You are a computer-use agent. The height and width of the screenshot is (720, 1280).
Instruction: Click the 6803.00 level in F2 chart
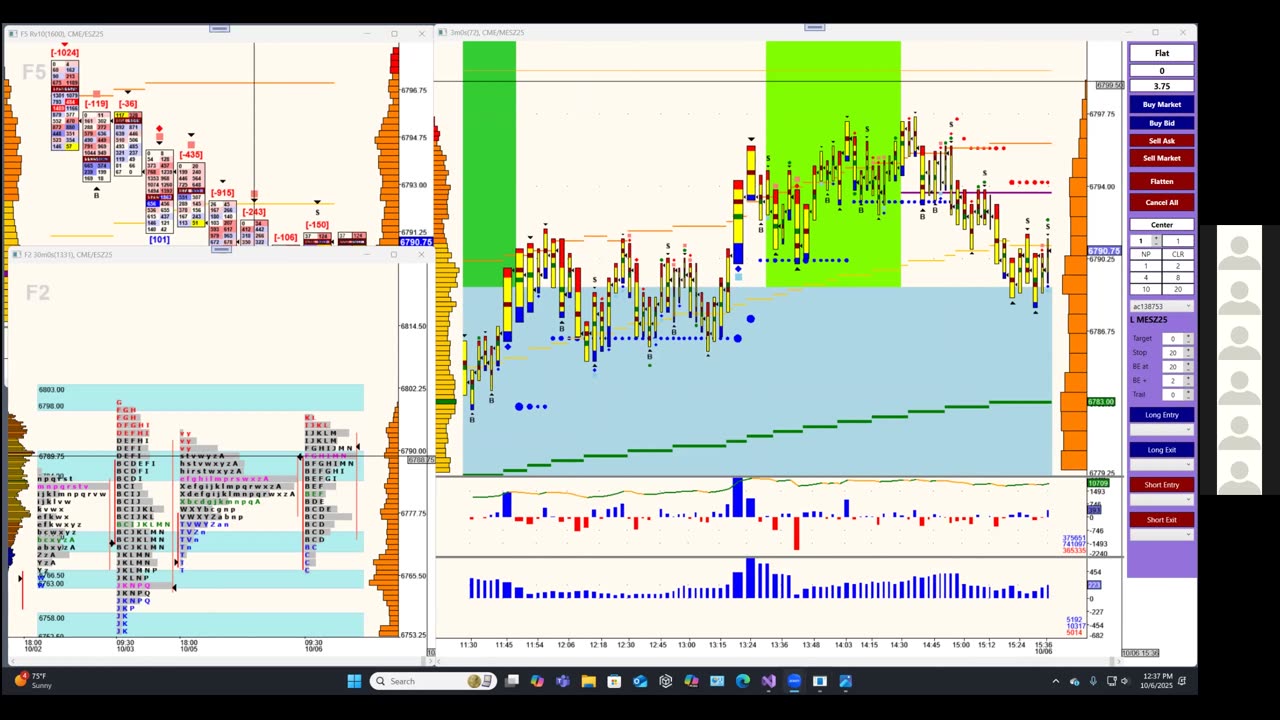[51, 390]
